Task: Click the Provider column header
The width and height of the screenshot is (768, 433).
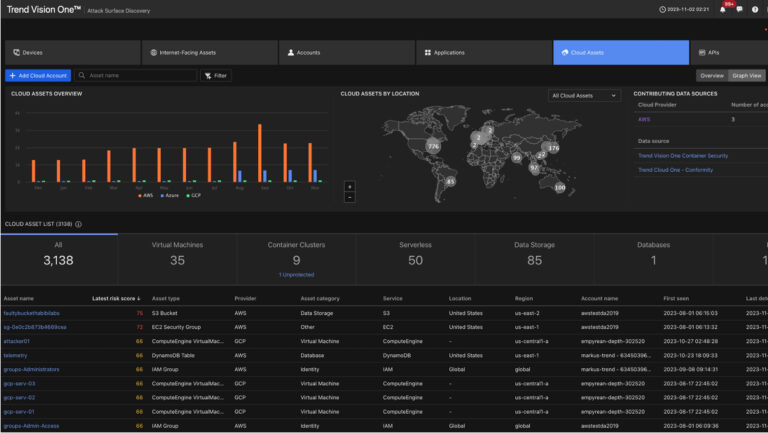Action: pyautogui.click(x=245, y=298)
